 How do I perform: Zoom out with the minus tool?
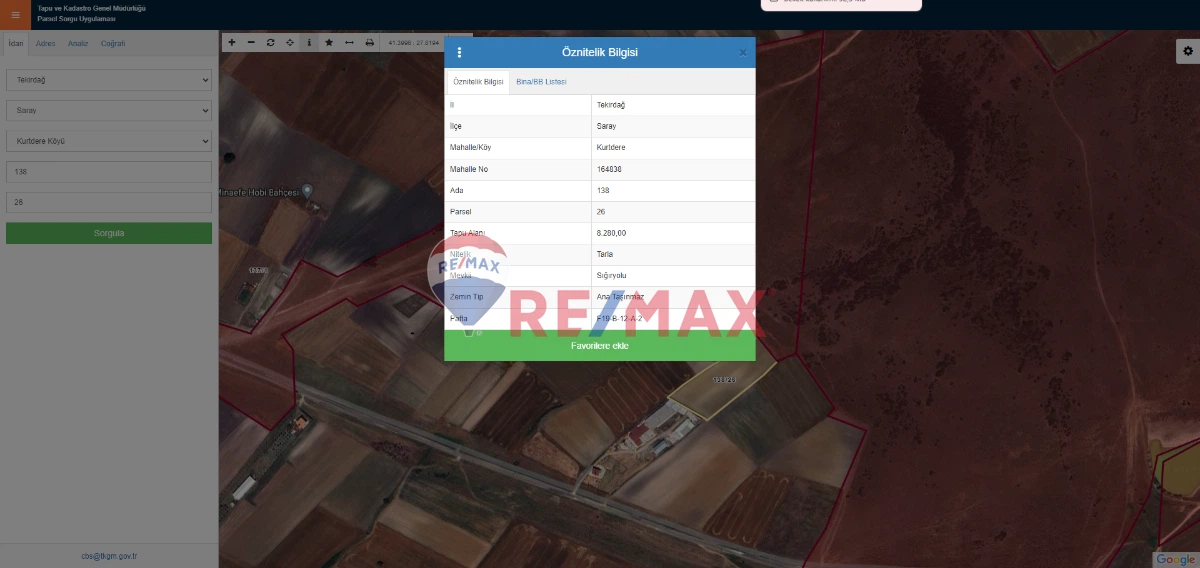coord(251,42)
